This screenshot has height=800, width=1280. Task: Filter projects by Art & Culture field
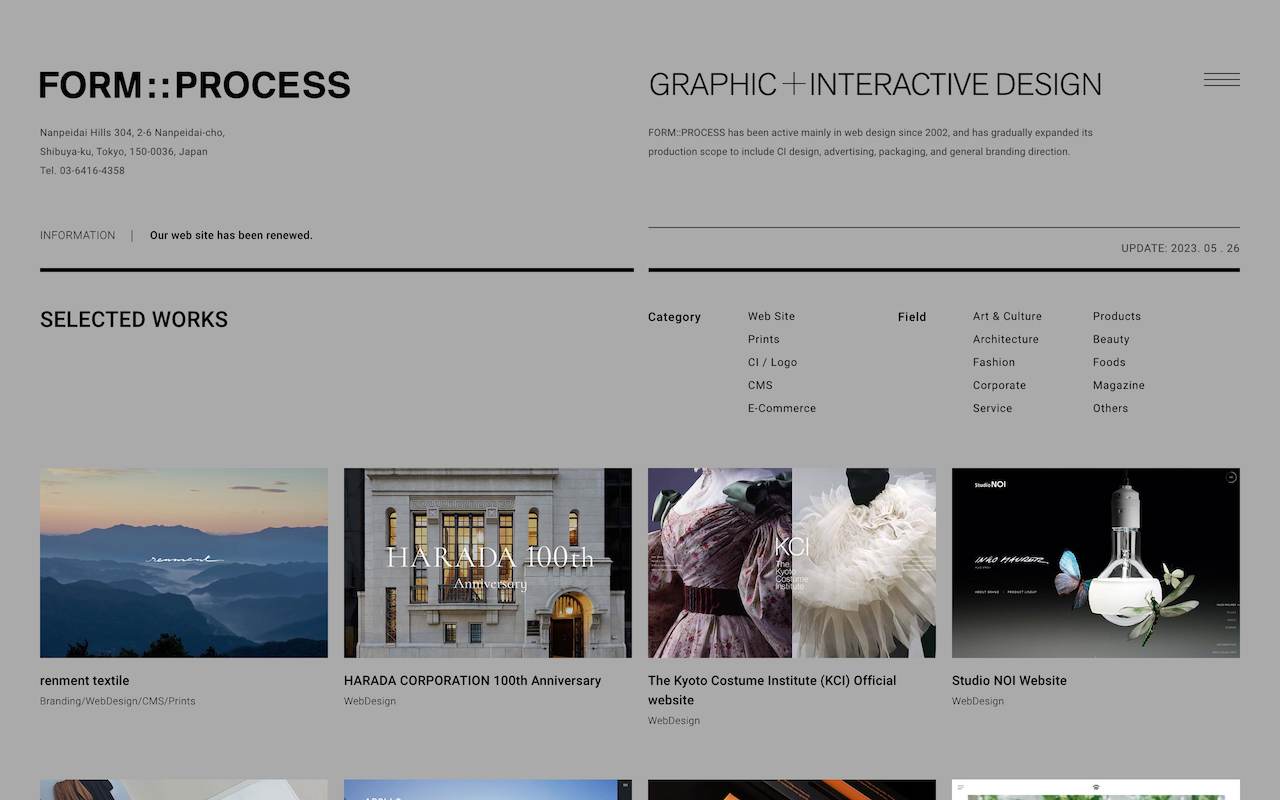1007,316
